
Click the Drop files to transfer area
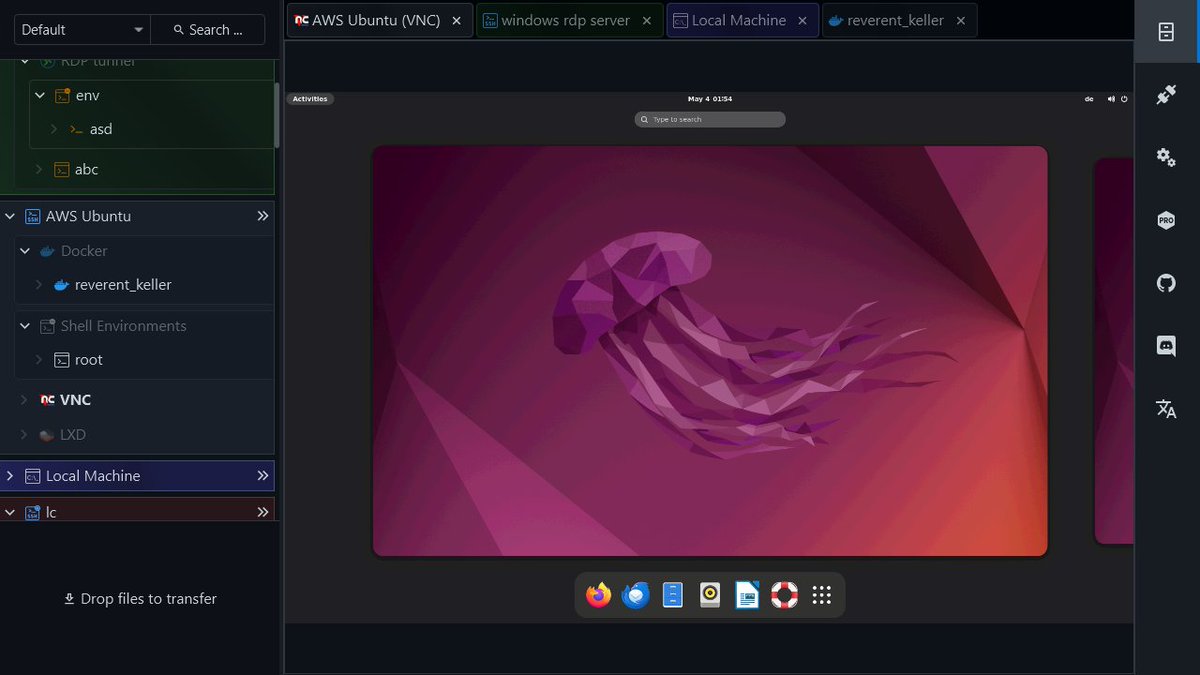click(140, 599)
